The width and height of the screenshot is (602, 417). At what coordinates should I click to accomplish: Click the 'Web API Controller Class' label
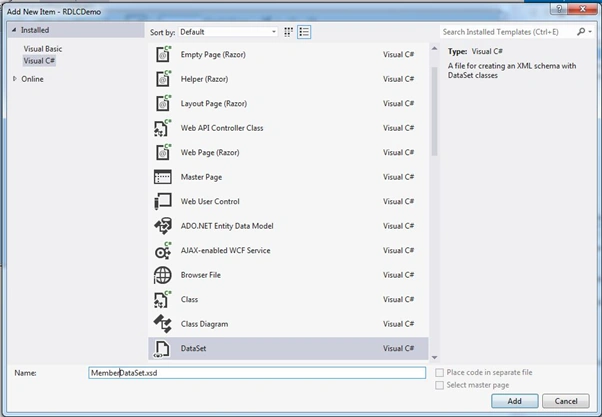coord(222,128)
